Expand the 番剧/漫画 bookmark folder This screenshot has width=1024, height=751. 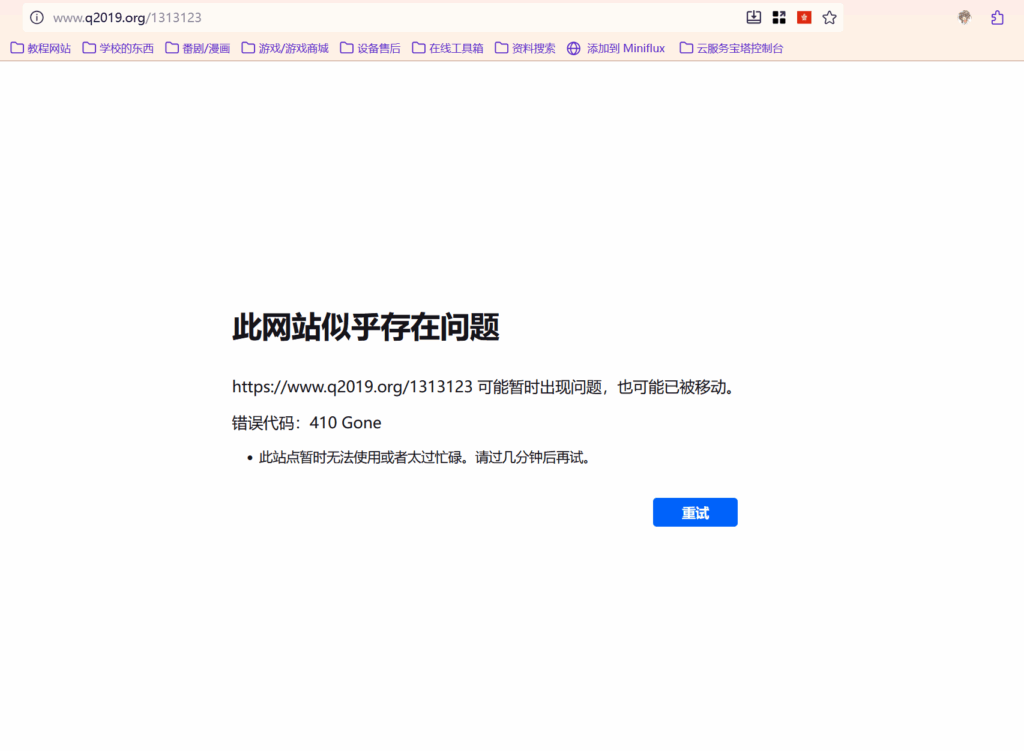coord(198,48)
